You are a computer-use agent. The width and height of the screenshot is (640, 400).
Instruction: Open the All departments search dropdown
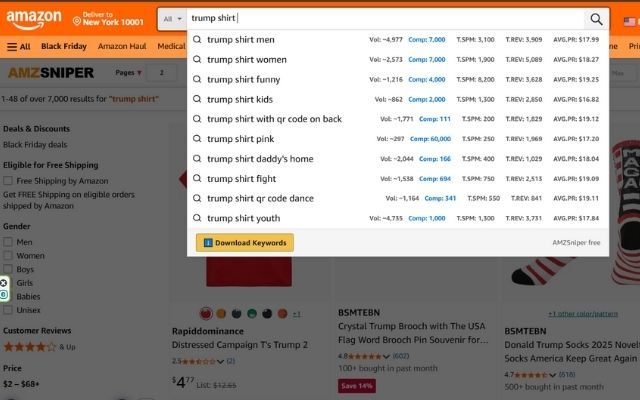[x=172, y=19]
